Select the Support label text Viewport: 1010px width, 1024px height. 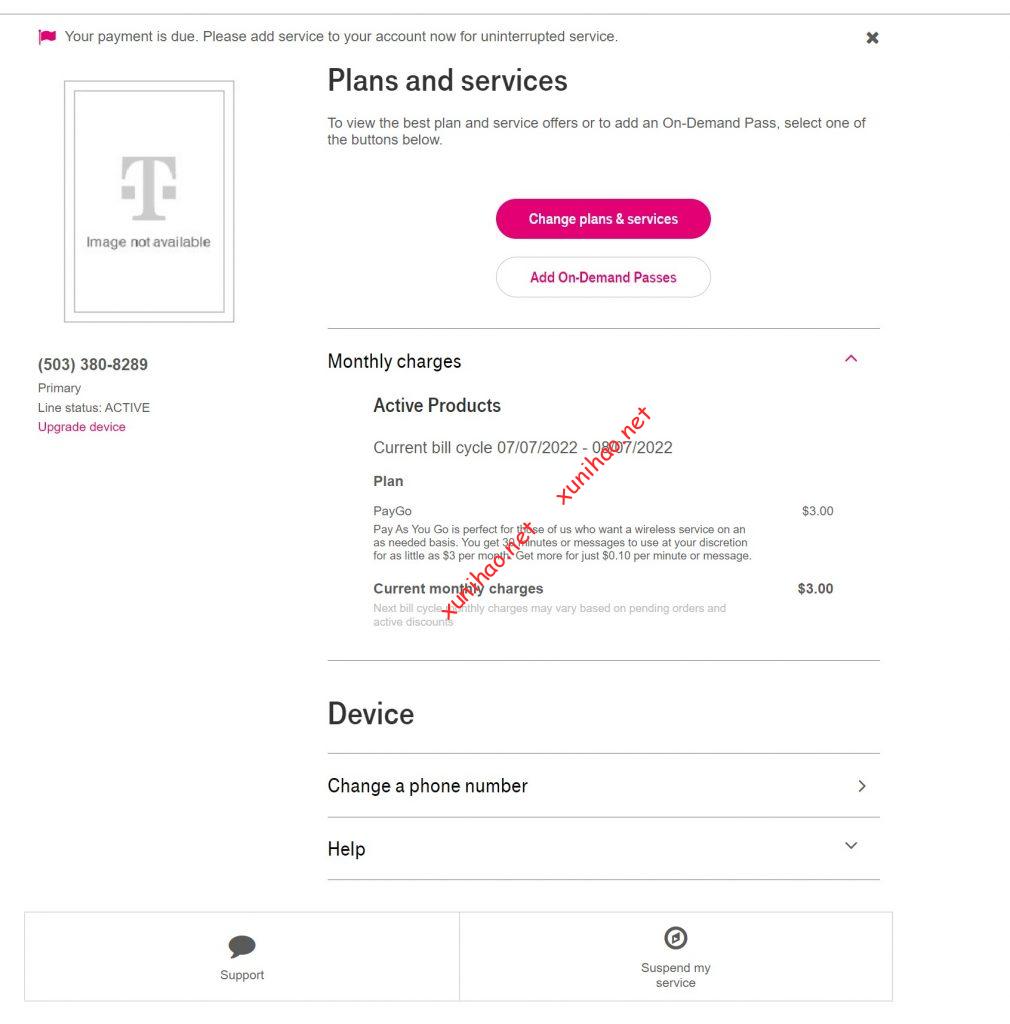pyautogui.click(x=242, y=975)
